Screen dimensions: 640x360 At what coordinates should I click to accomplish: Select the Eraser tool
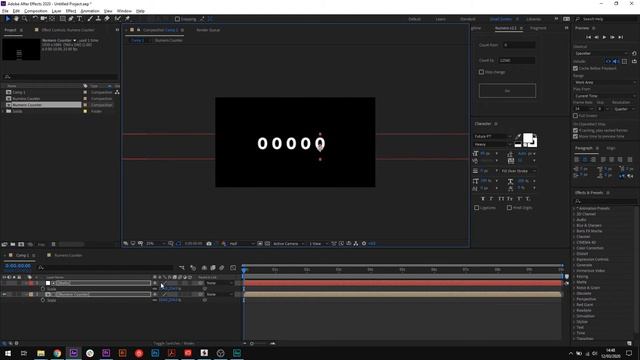click(107, 19)
